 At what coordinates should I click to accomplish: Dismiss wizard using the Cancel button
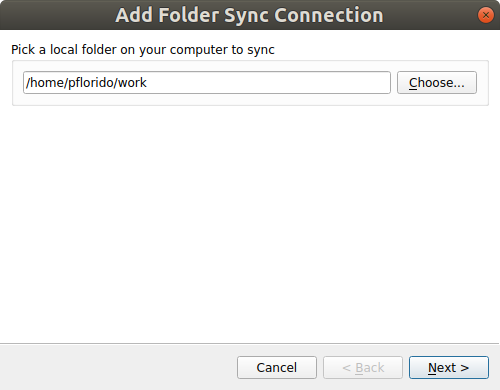pos(277,367)
